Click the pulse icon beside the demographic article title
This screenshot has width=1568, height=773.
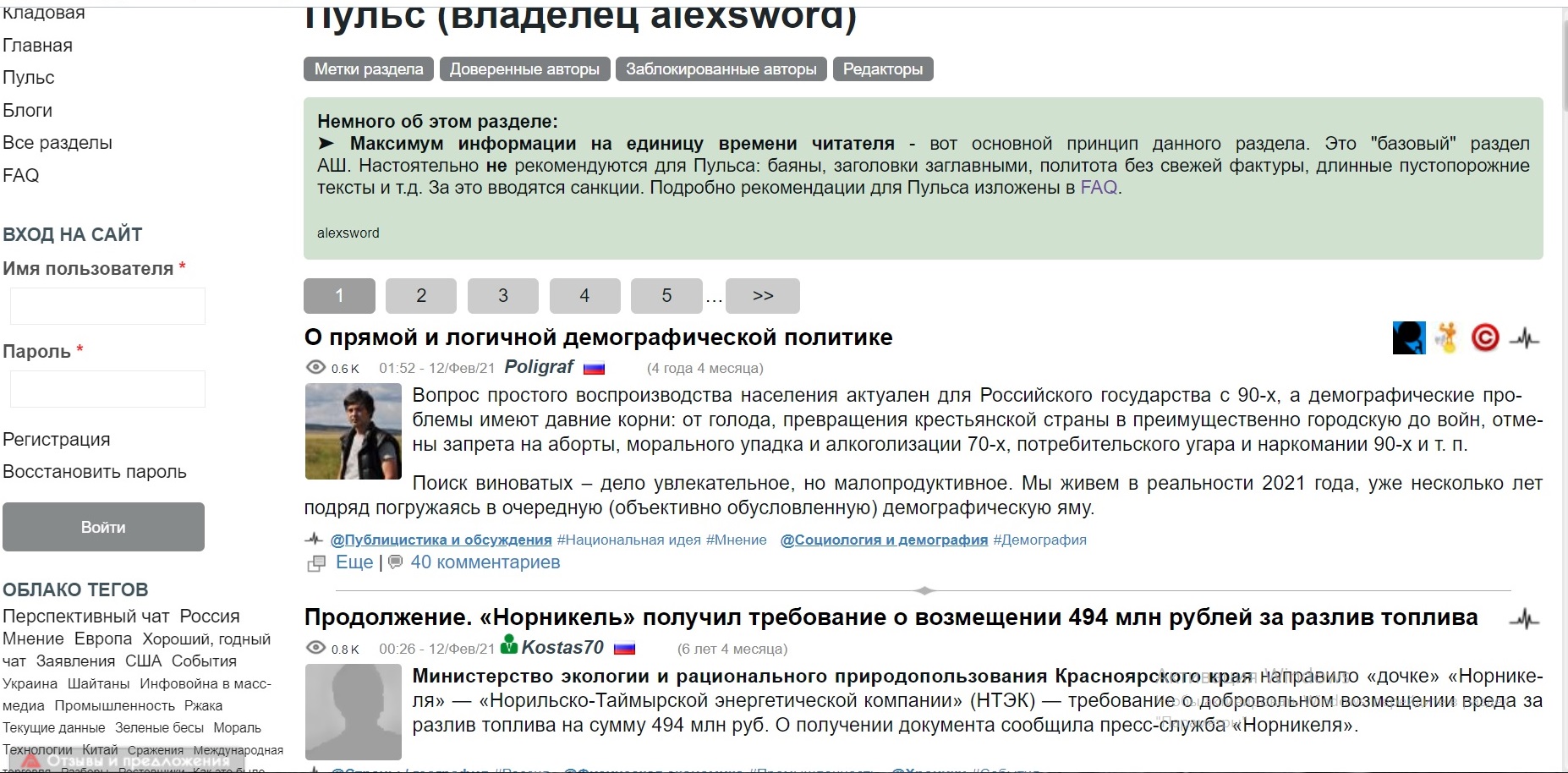[1525, 339]
